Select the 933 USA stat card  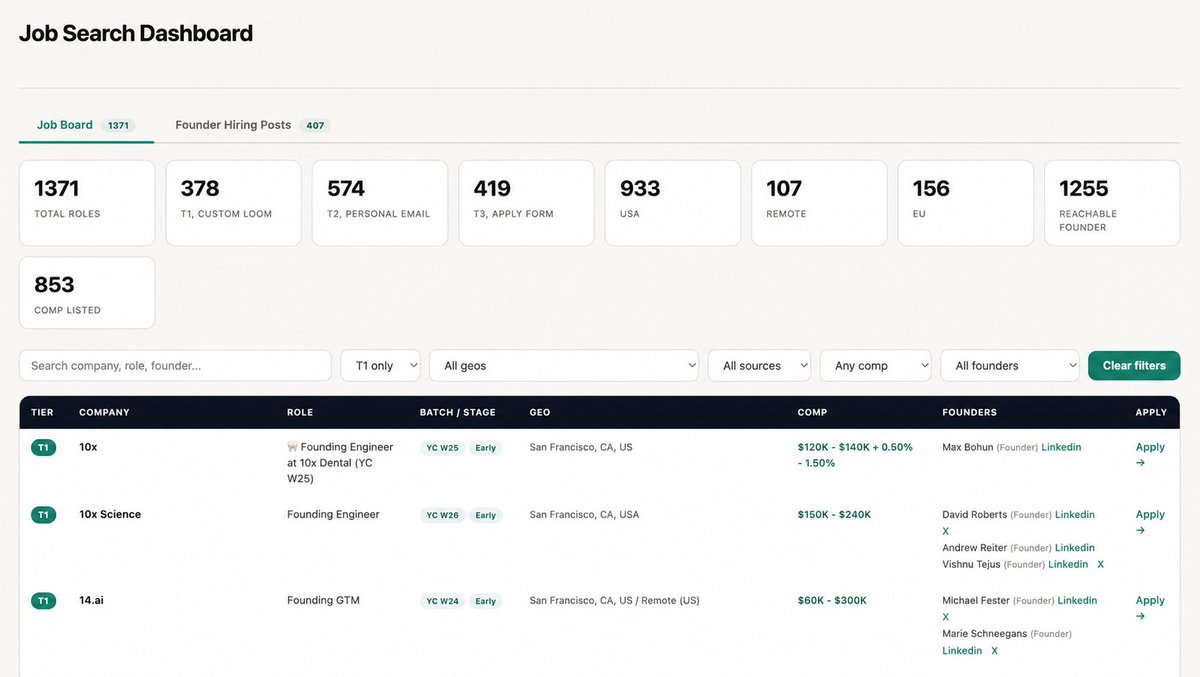point(673,203)
